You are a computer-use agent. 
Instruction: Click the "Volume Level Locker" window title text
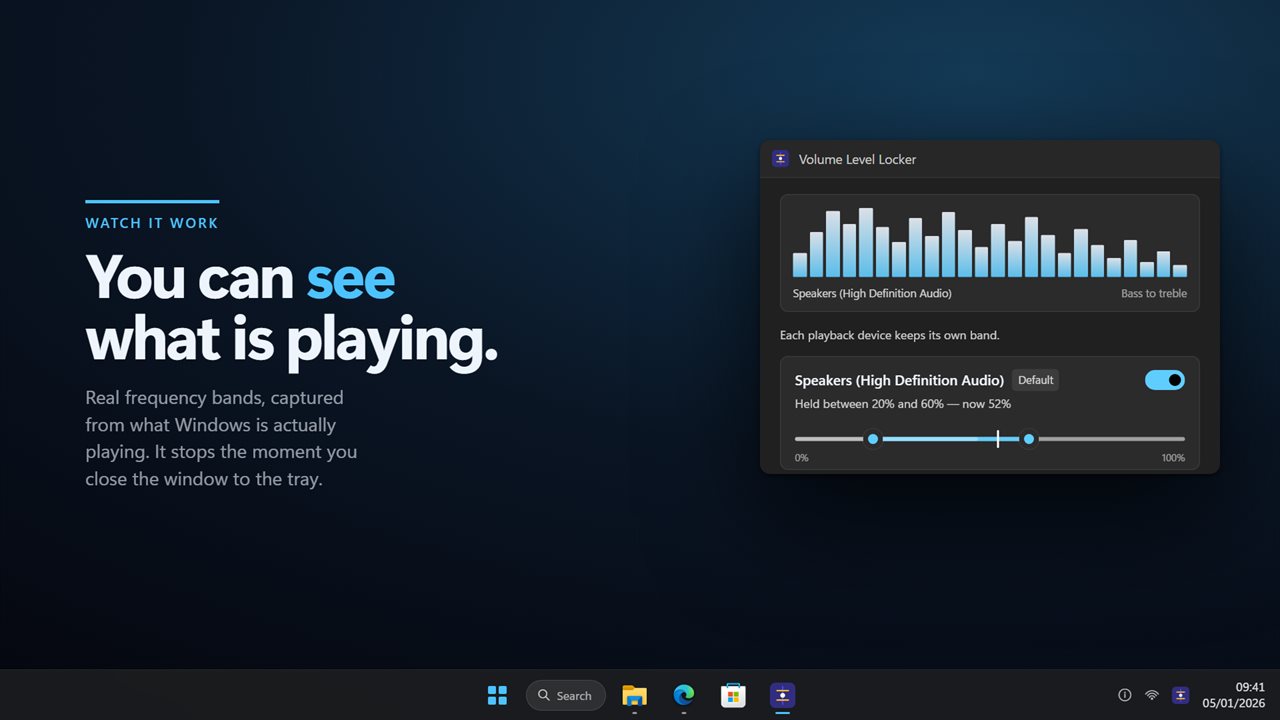coord(857,159)
